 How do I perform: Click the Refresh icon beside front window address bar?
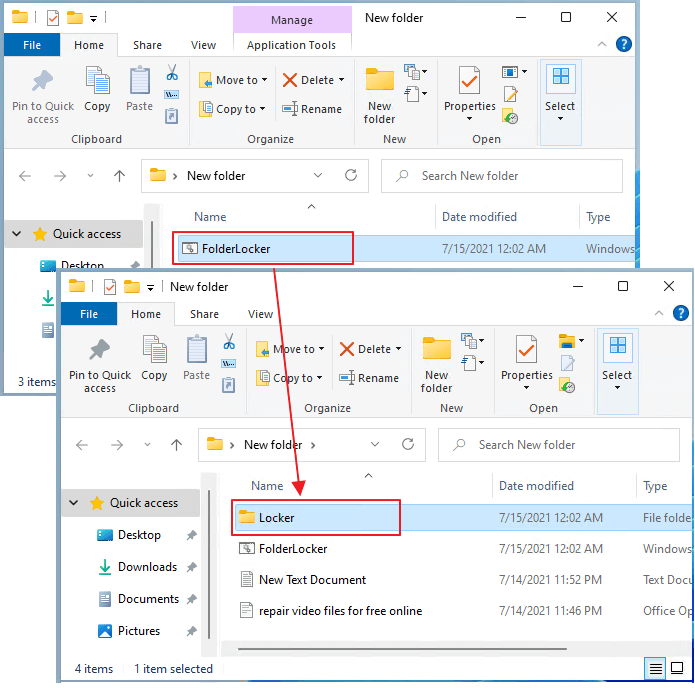pos(408,445)
